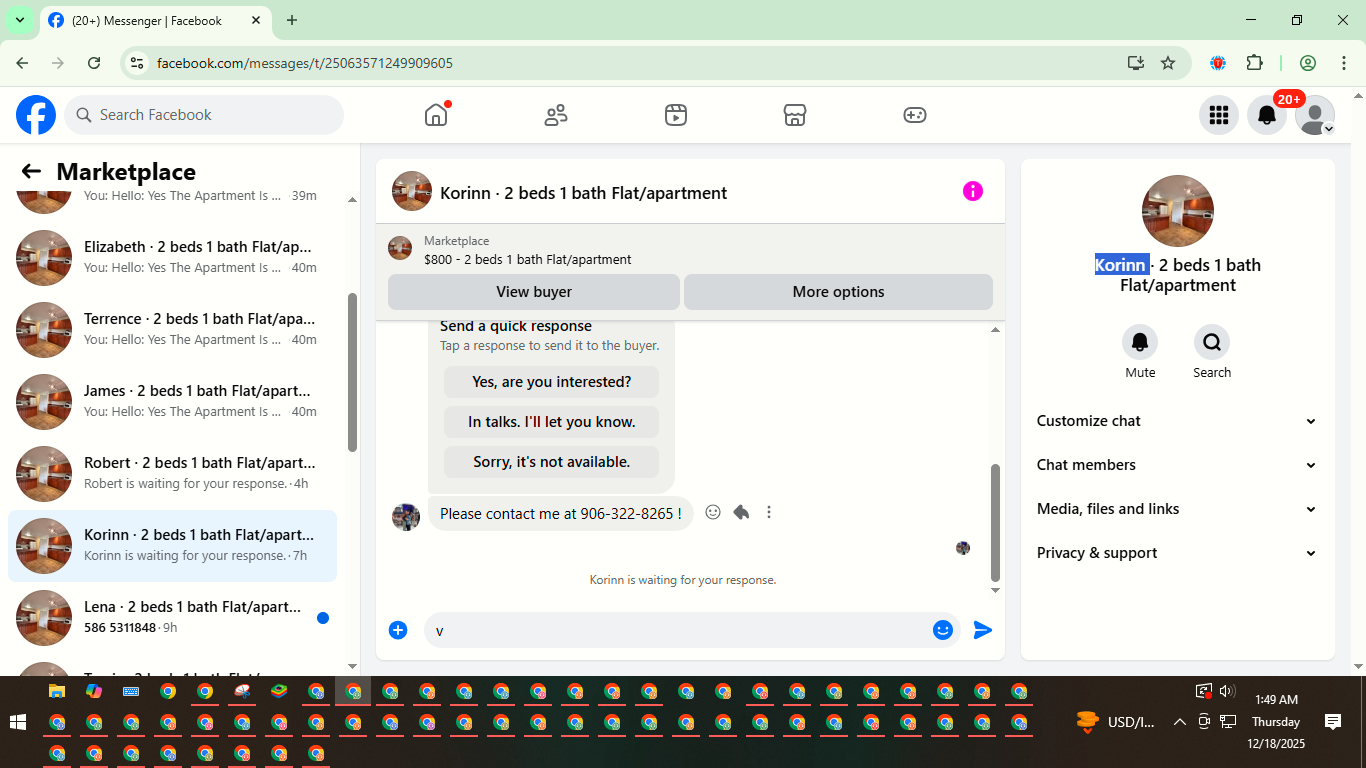
Task: Open the notifications bell with 20+ badge
Action: [x=1267, y=115]
